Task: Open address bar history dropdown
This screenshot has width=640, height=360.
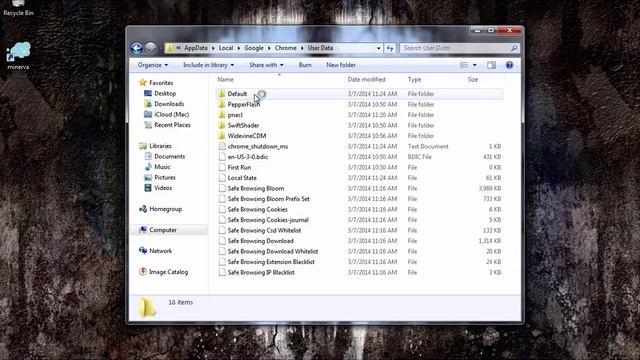Action: [379, 48]
